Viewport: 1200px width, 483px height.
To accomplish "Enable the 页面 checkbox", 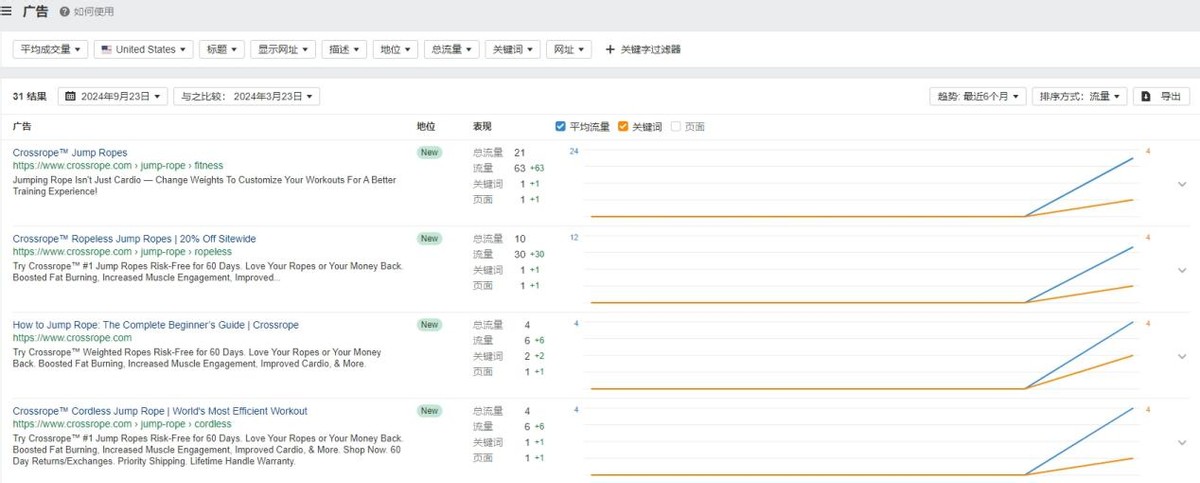I will pos(676,127).
